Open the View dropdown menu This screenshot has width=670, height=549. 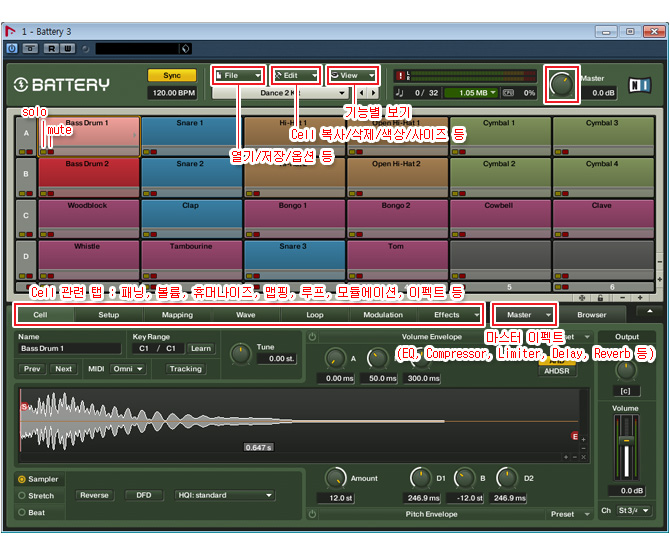pos(353,75)
